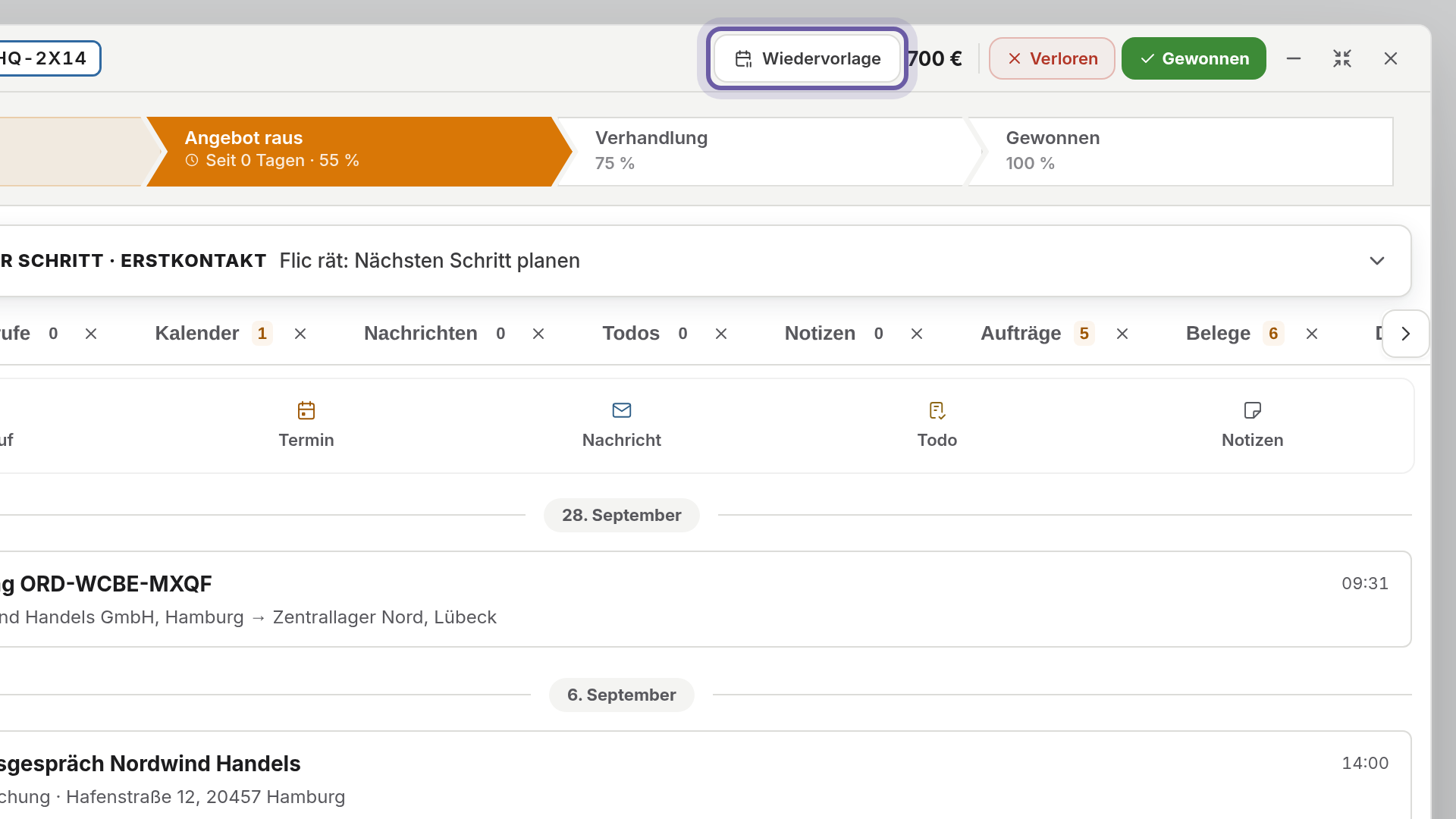Add a new Todo with checklist icon
The width and height of the screenshot is (1456, 819).
click(937, 425)
